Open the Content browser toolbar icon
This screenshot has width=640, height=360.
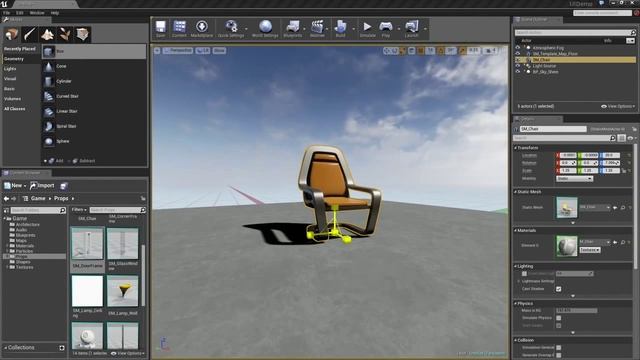click(179, 29)
